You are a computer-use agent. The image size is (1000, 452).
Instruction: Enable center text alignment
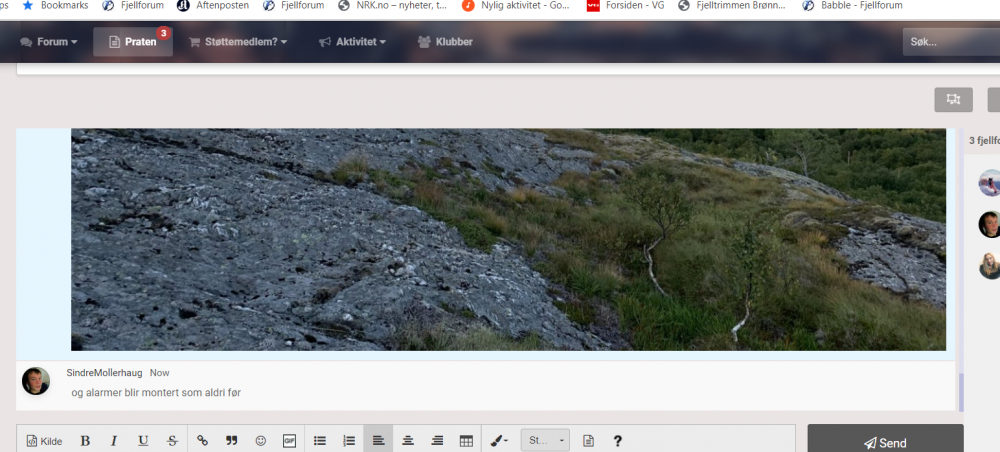tap(408, 440)
